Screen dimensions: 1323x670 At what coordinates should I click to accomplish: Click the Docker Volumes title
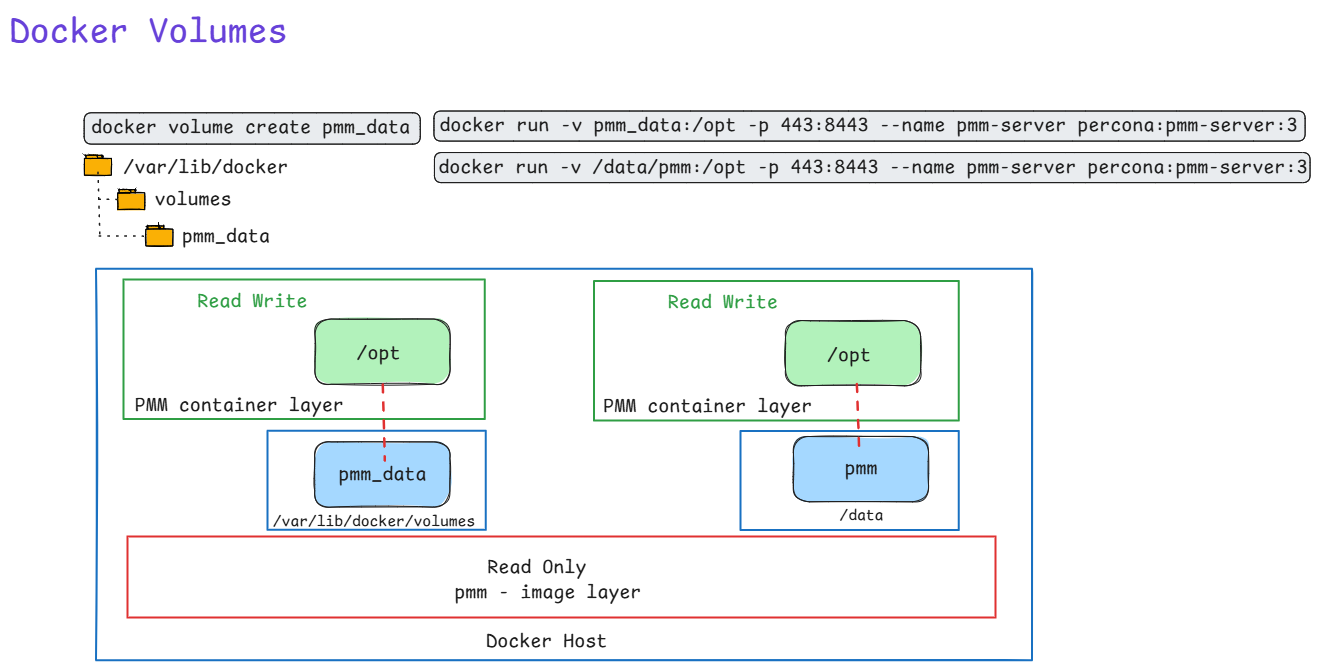(148, 31)
